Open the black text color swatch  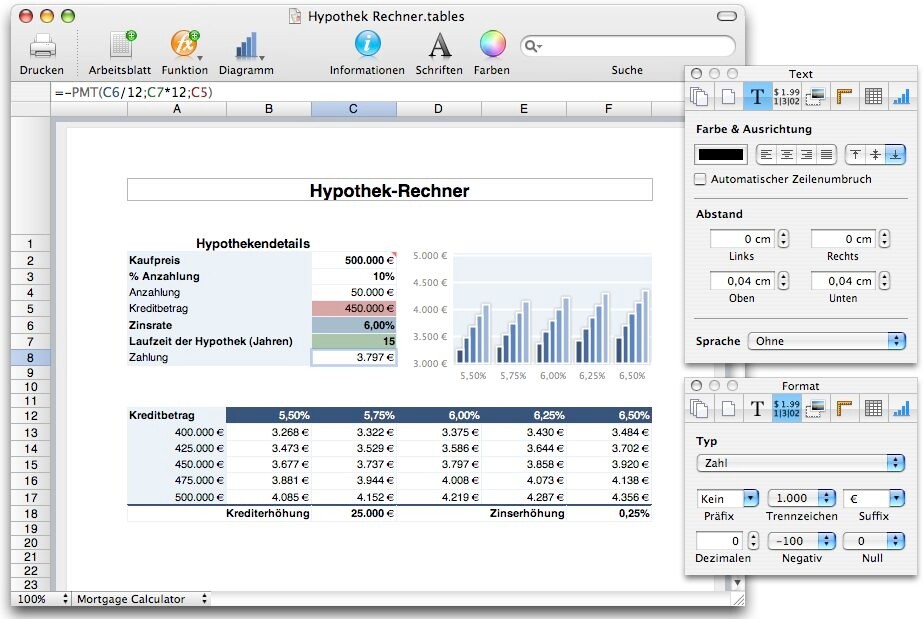[721, 155]
